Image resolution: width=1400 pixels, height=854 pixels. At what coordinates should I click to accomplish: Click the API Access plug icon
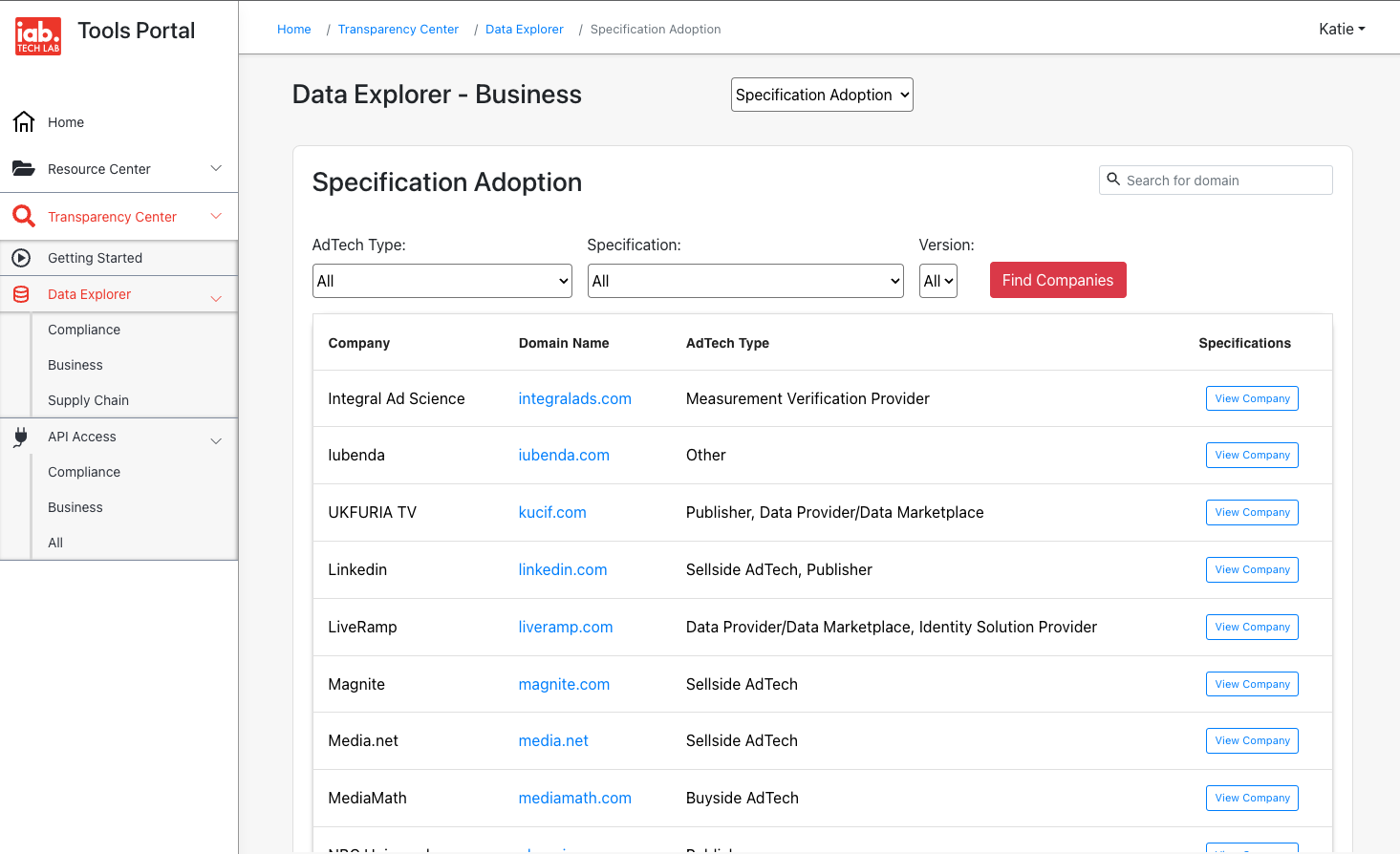21,437
